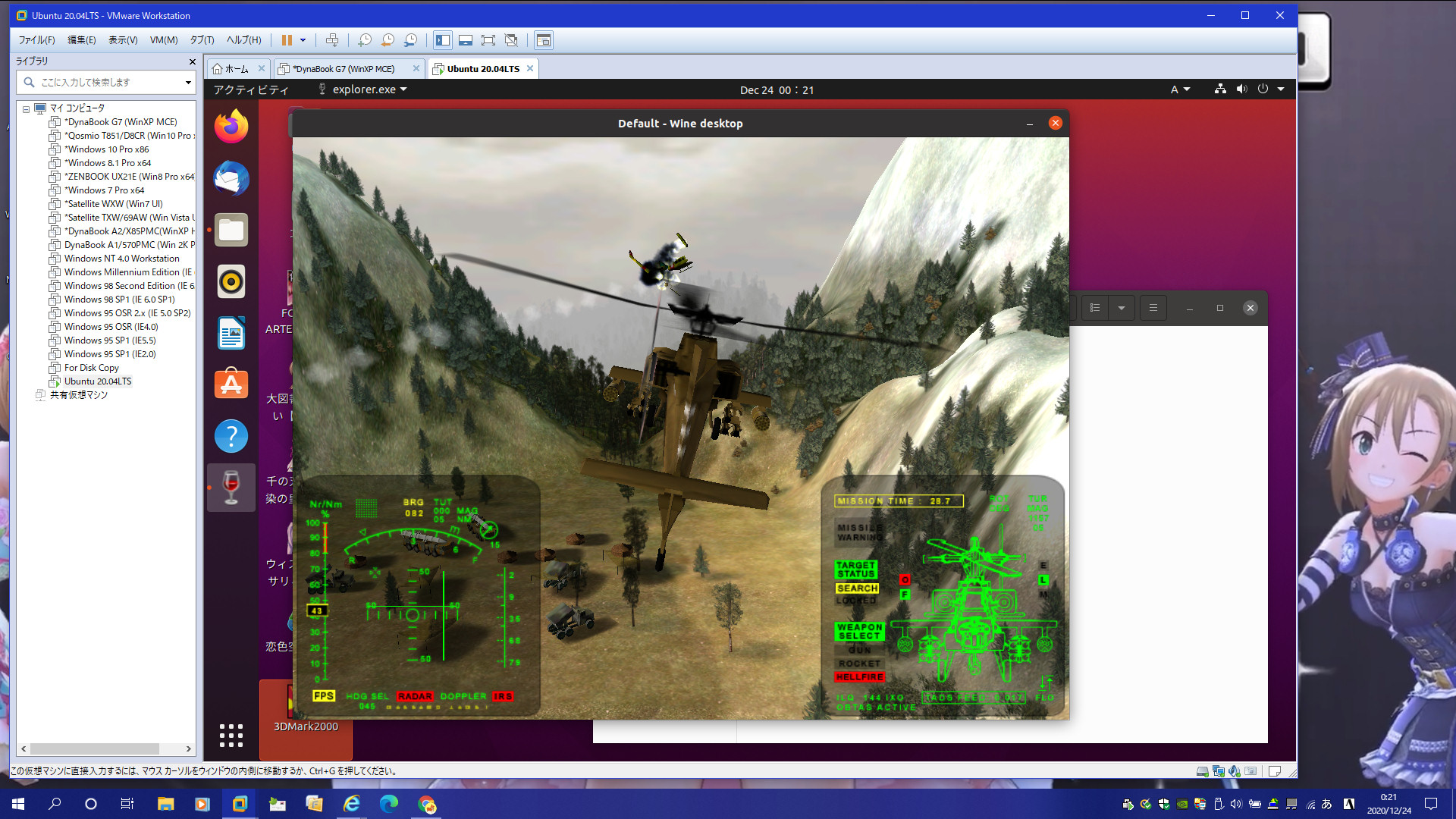Viewport: 1456px width, 819px height.
Task: Open the power options dropdown arrow
Action: [x=303, y=40]
